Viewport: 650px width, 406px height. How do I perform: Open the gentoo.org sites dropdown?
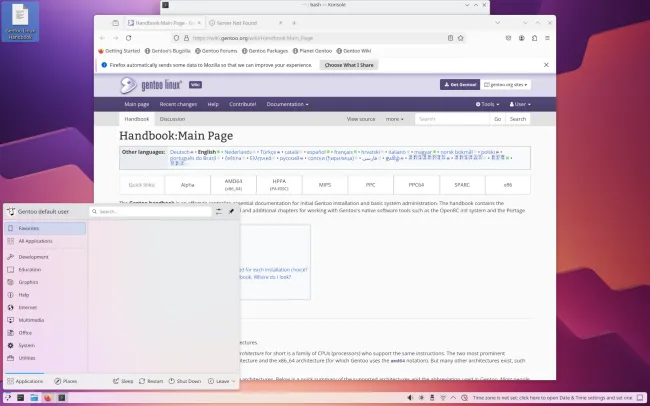point(506,85)
